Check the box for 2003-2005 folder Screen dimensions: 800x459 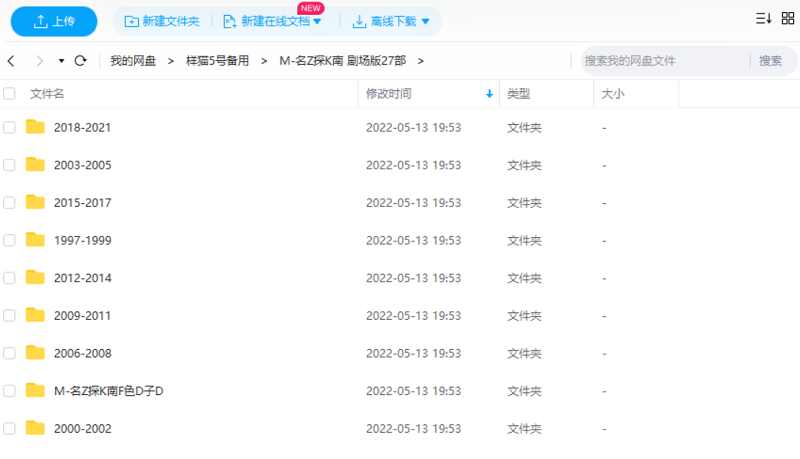[10, 165]
